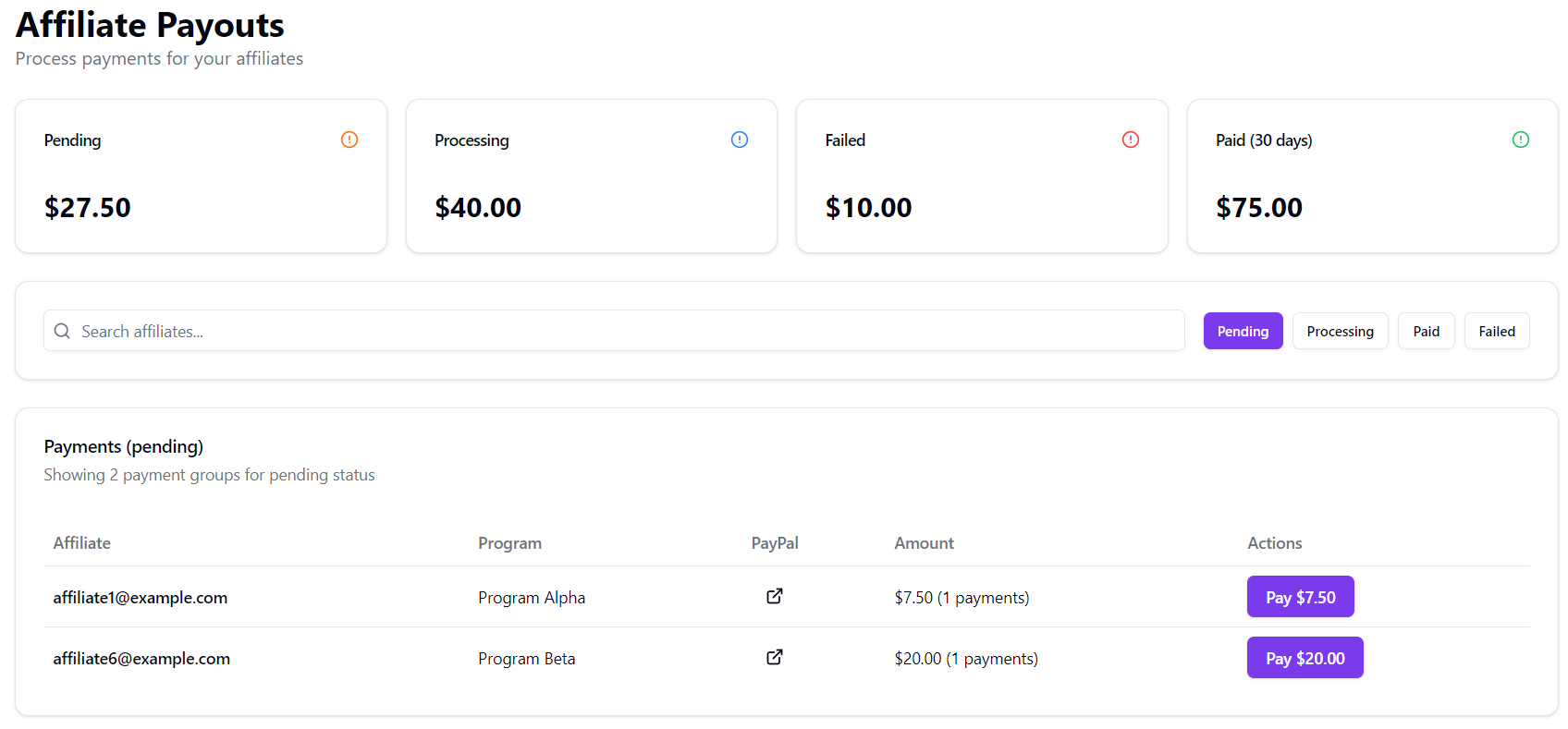Click the Affiliate Payouts page title
The width and height of the screenshot is (1568, 729).
pos(150,25)
